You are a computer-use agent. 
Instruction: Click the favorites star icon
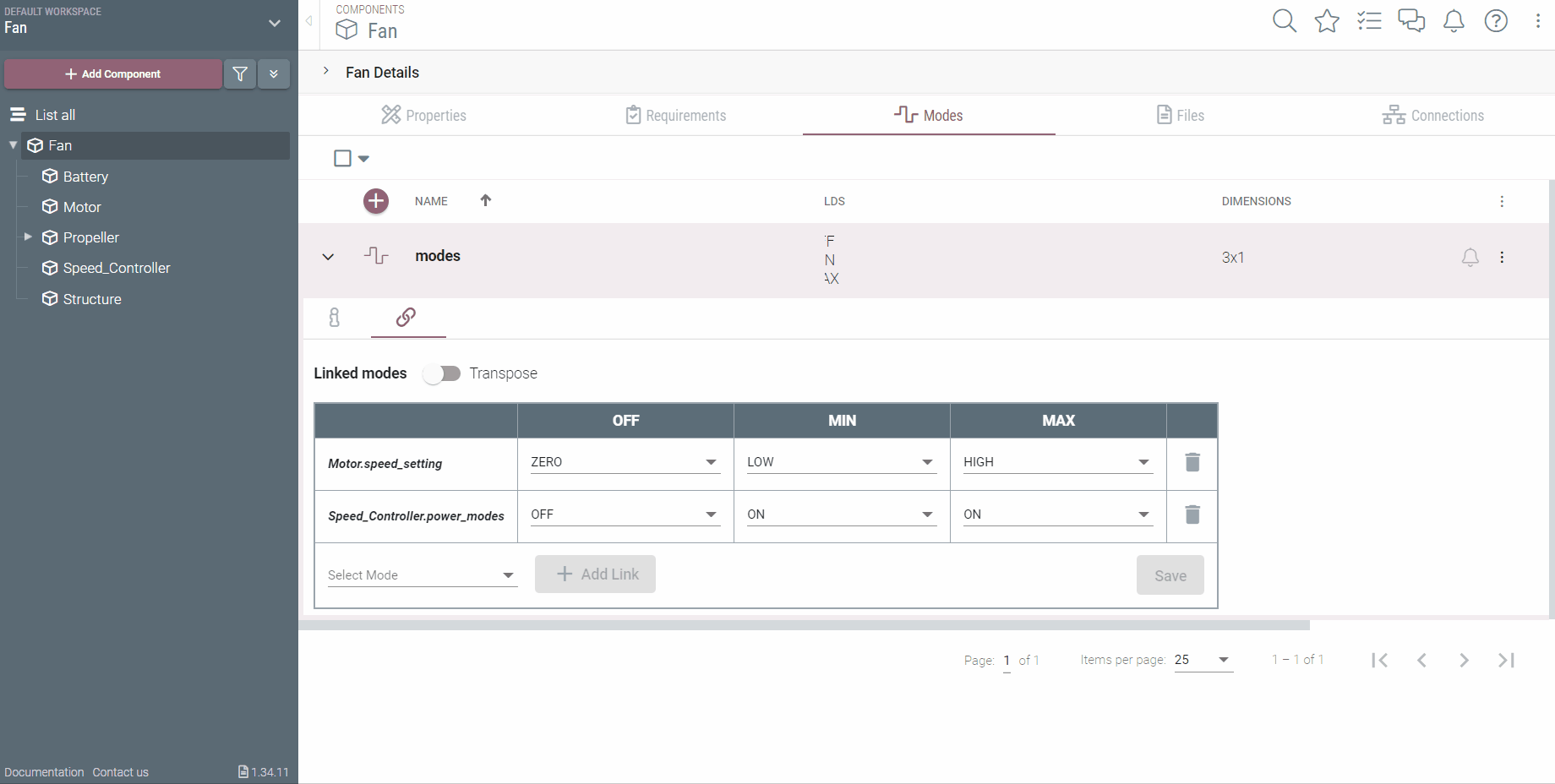1327,21
